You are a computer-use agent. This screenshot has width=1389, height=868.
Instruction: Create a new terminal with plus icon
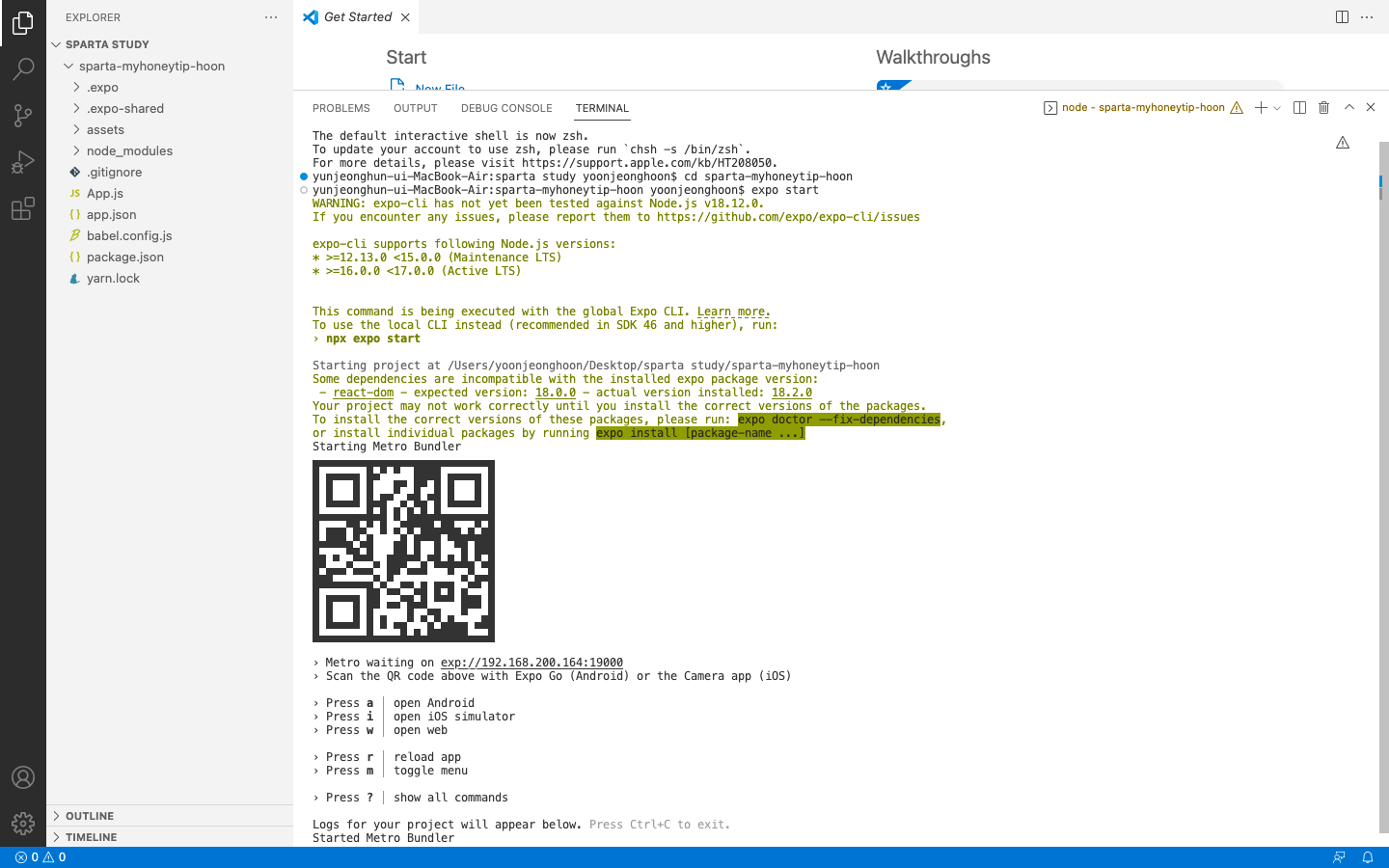pyautogui.click(x=1261, y=108)
